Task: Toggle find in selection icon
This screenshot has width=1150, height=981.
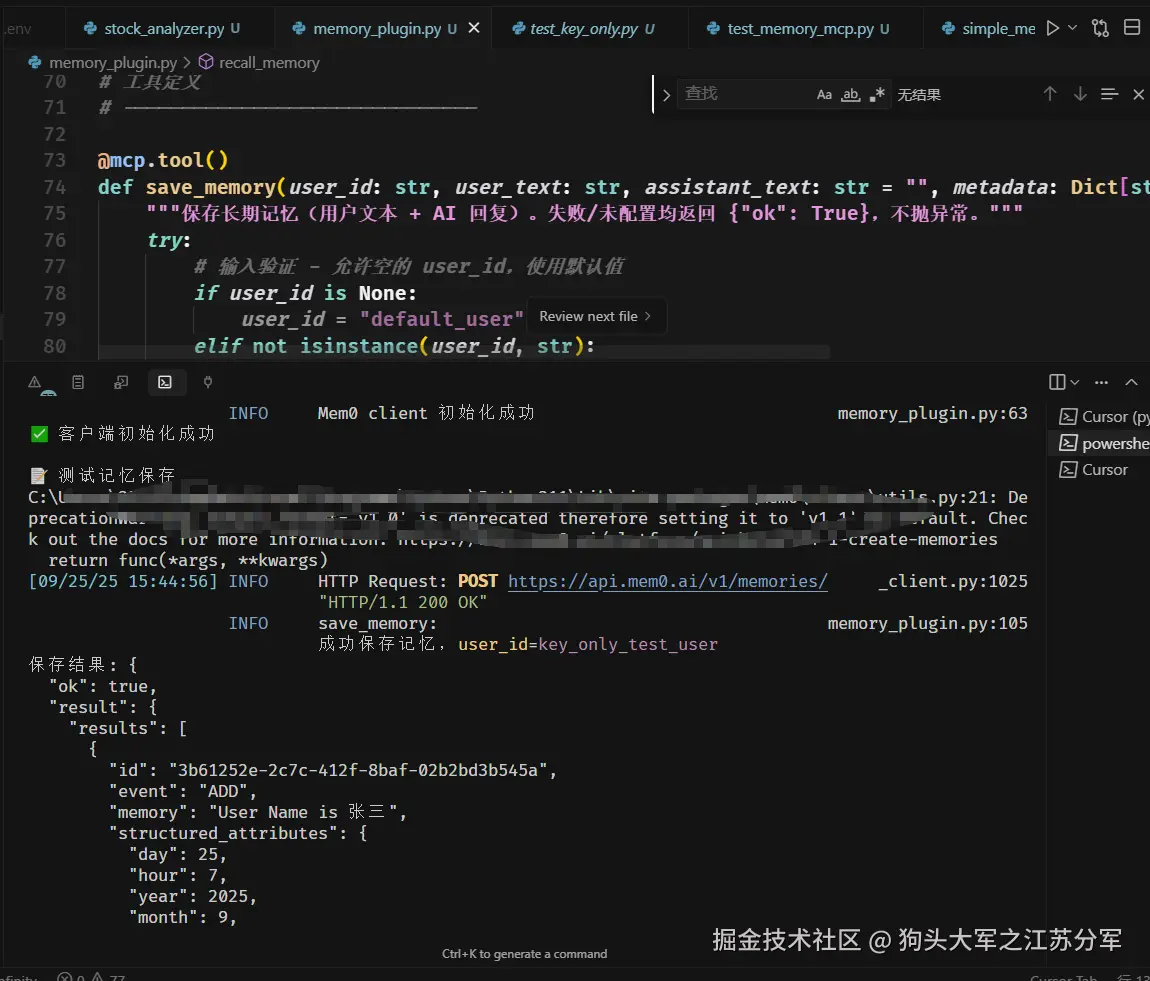Action: [1109, 94]
